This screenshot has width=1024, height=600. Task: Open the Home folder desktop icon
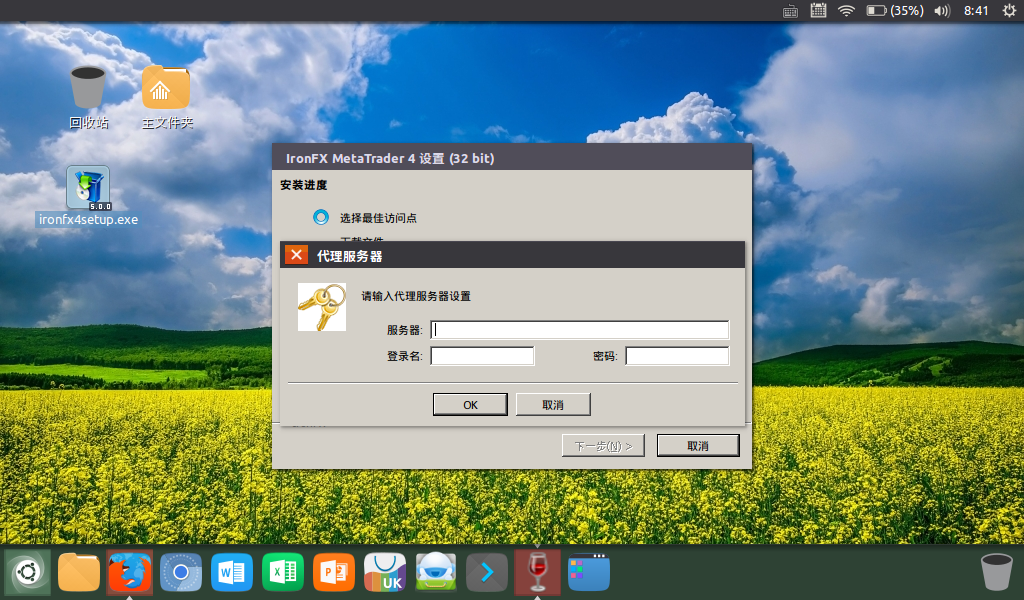coord(167,97)
